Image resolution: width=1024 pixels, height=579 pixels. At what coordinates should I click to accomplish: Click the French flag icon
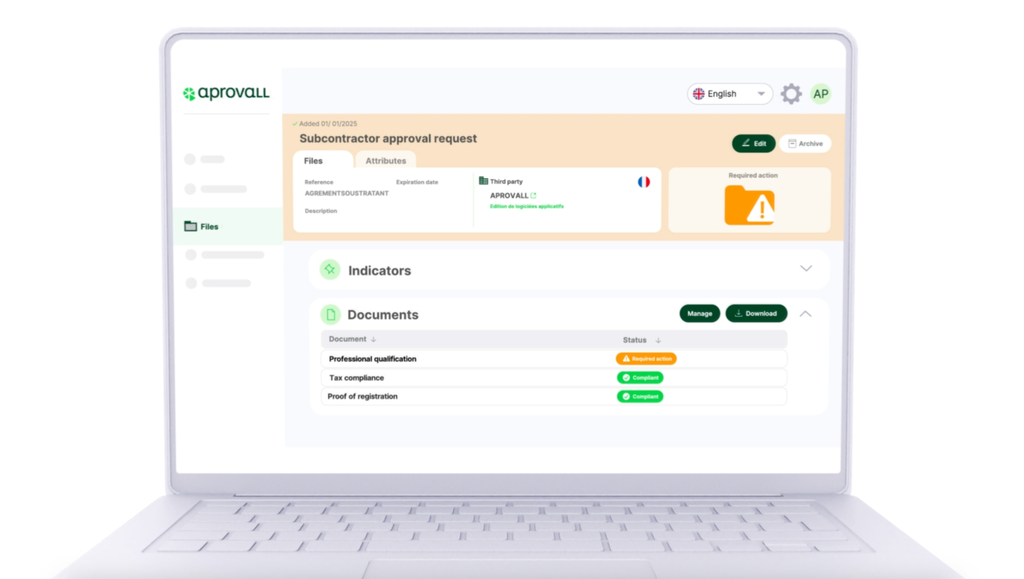tap(644, 182)
